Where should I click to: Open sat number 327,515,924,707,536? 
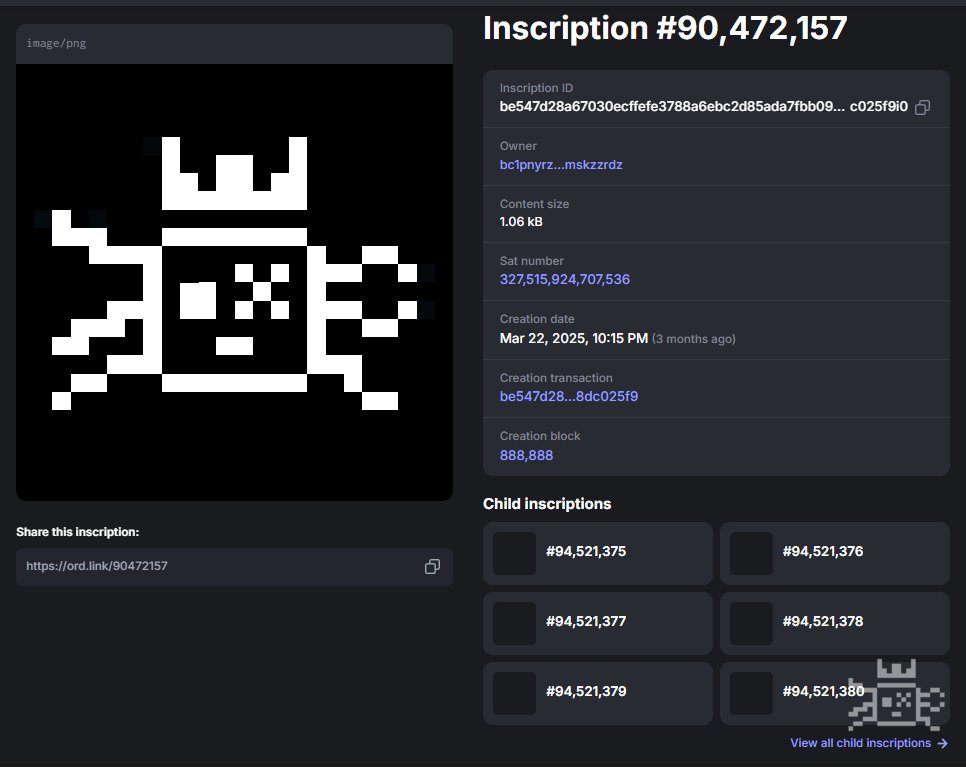564,279
